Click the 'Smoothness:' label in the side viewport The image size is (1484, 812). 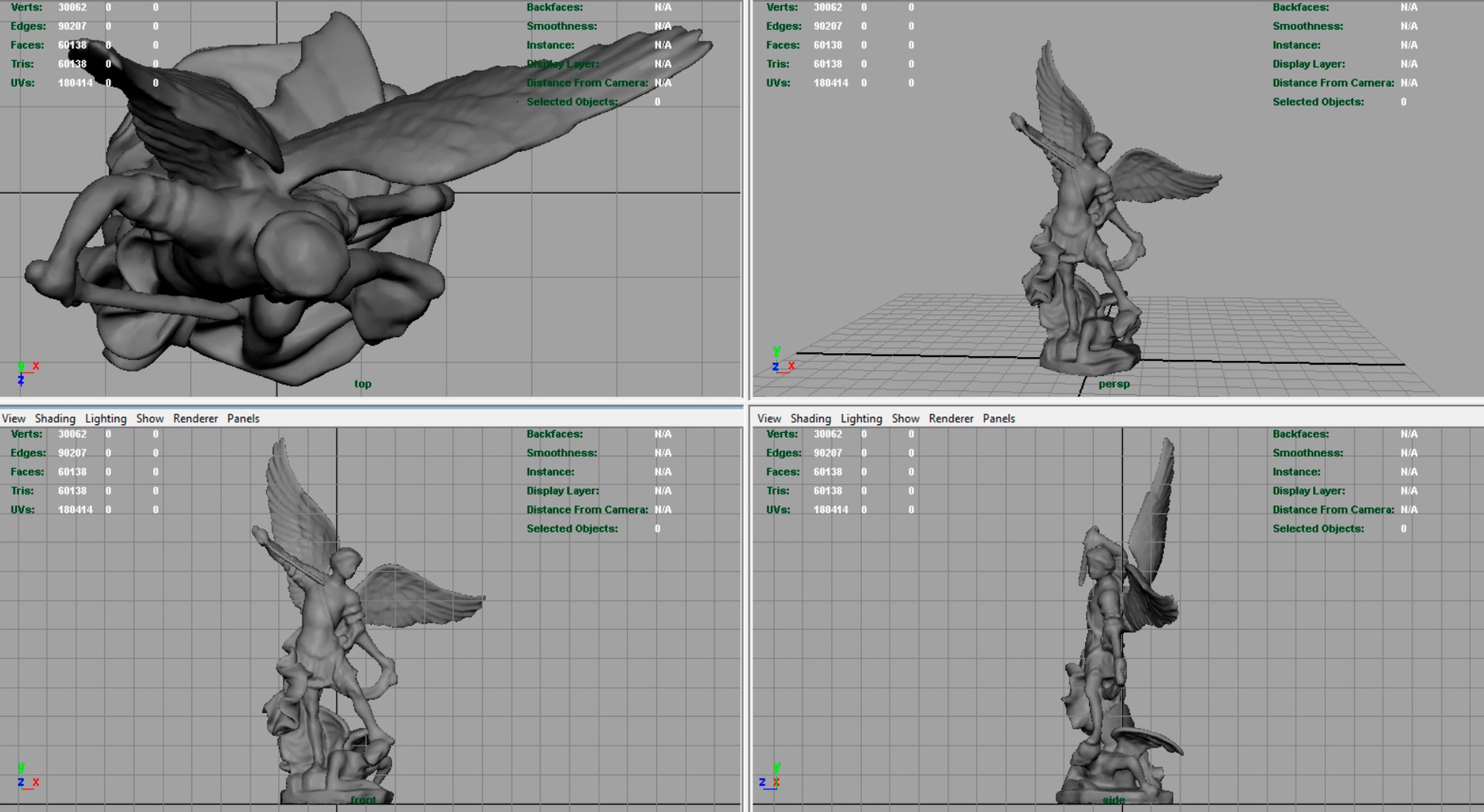click(1308, 453)
